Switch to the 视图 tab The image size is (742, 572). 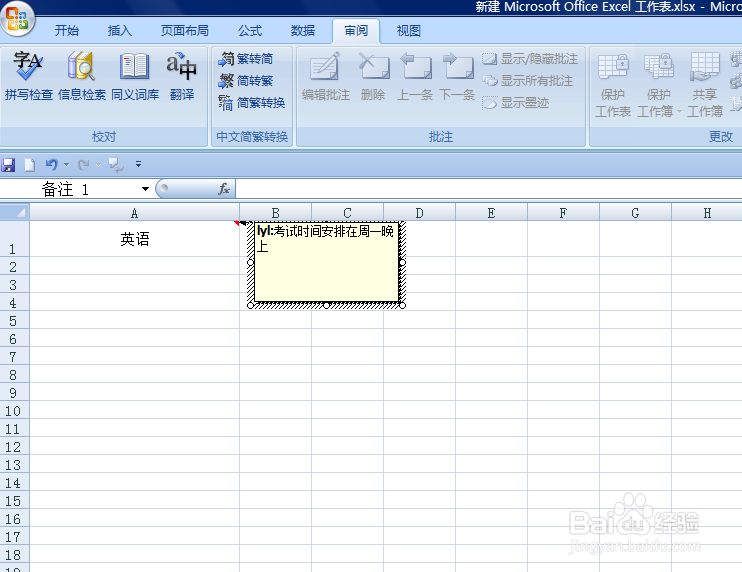tap(409, 31)
